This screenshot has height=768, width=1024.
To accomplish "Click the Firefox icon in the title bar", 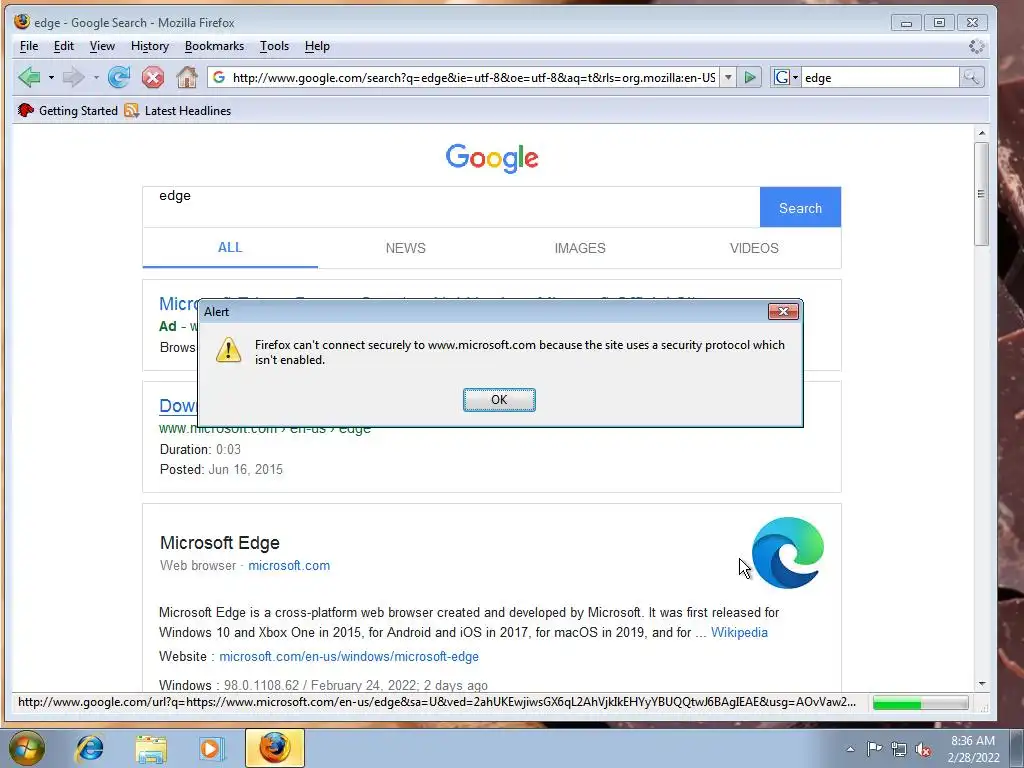I will tap(22, 22).
